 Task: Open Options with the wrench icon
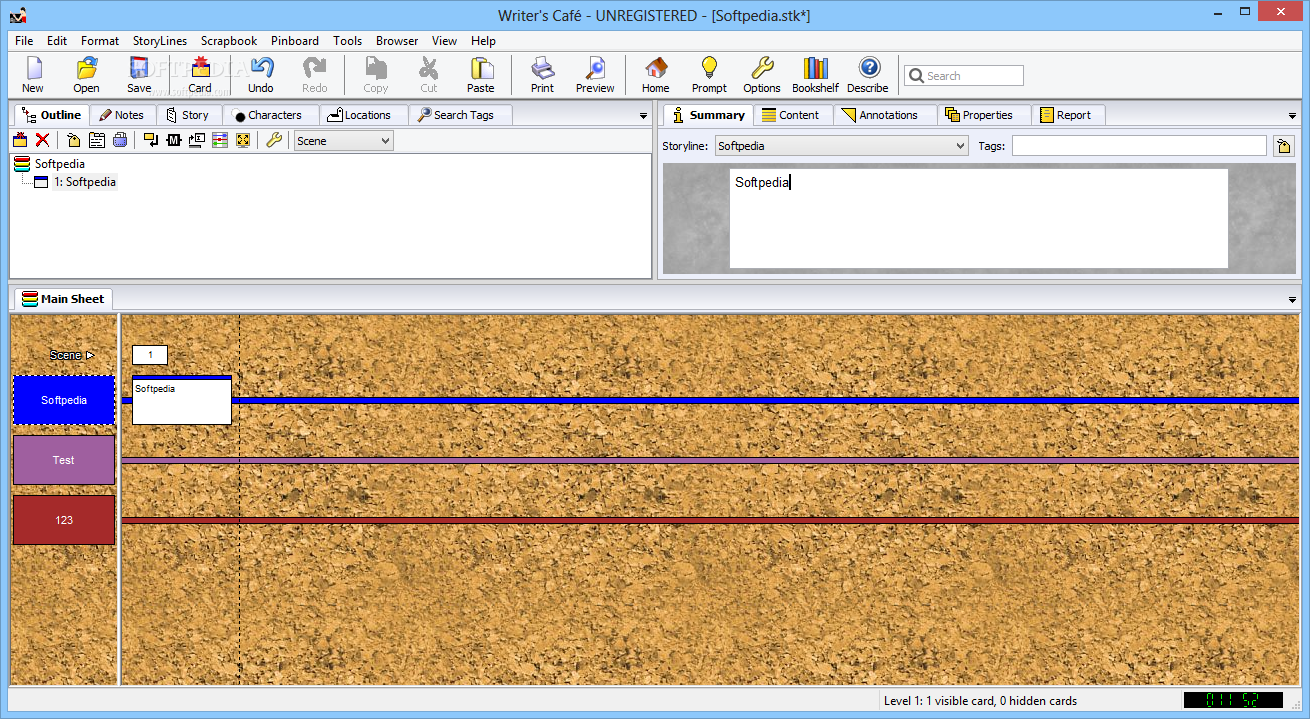point(762,75)
